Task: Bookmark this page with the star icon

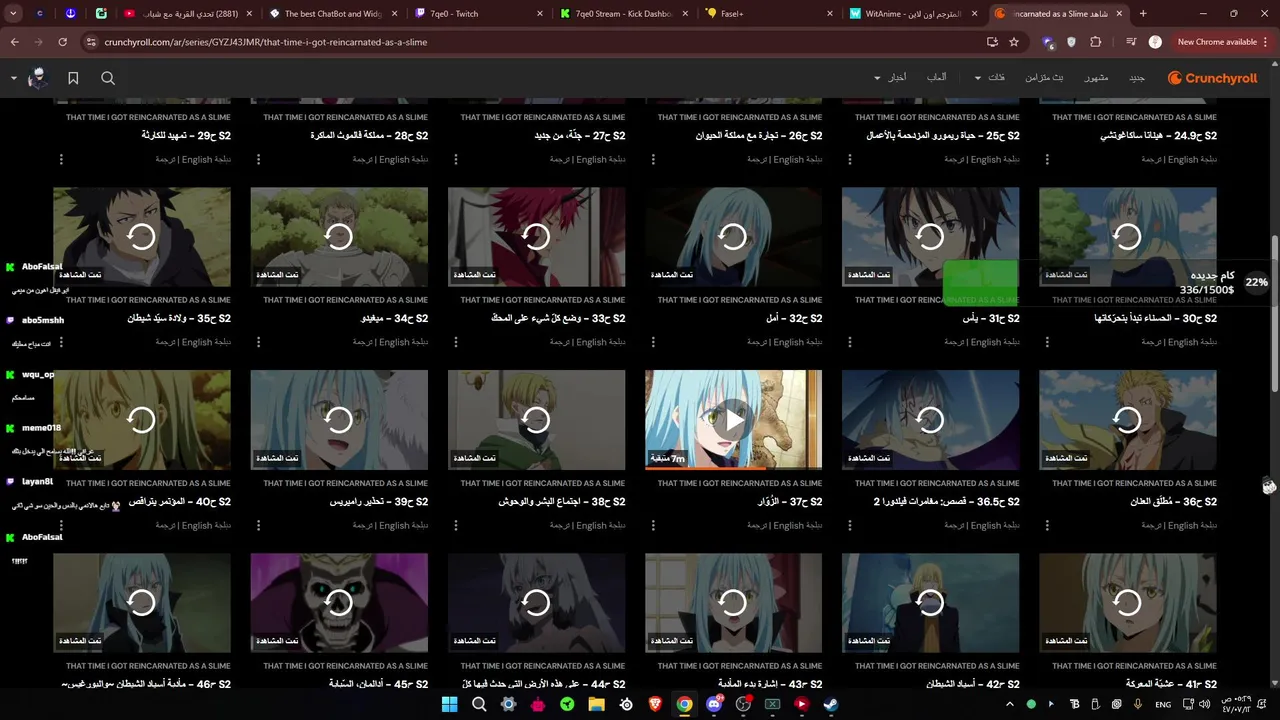Action: coord(1014,42)
